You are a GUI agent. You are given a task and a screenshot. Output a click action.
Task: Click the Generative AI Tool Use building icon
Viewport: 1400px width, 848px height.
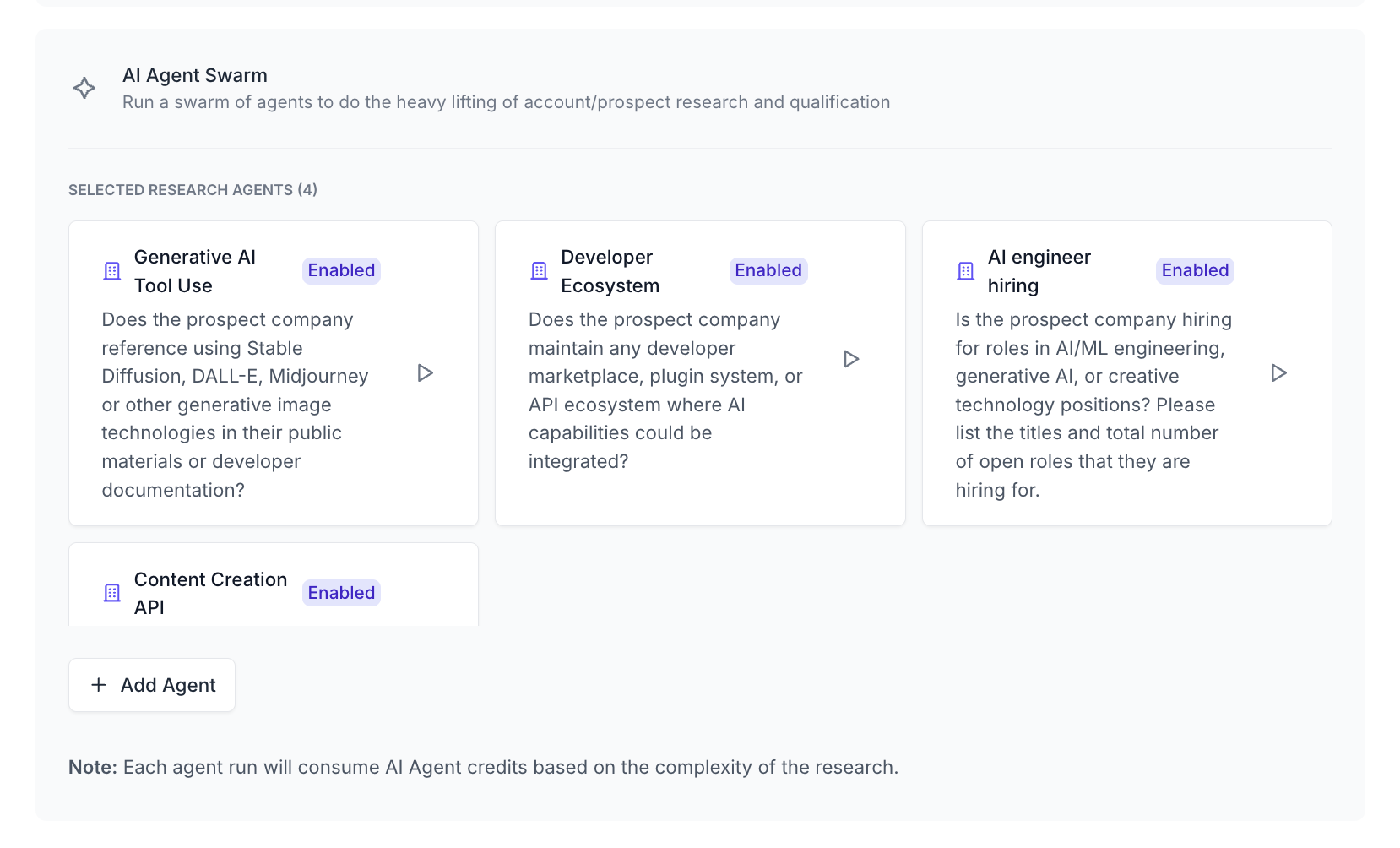click(x=112, y=271)
